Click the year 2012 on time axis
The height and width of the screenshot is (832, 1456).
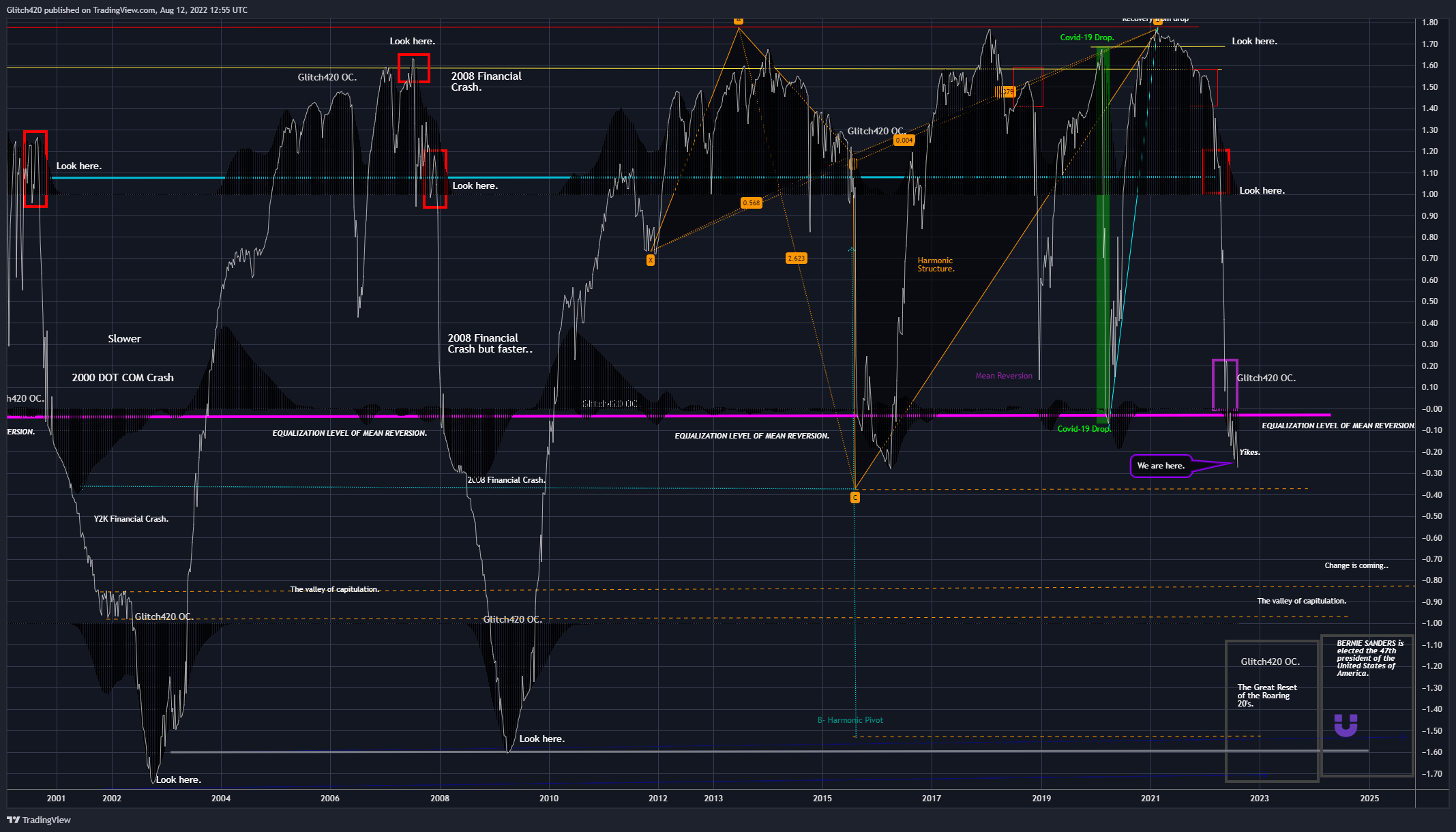(x=658, y=799)
